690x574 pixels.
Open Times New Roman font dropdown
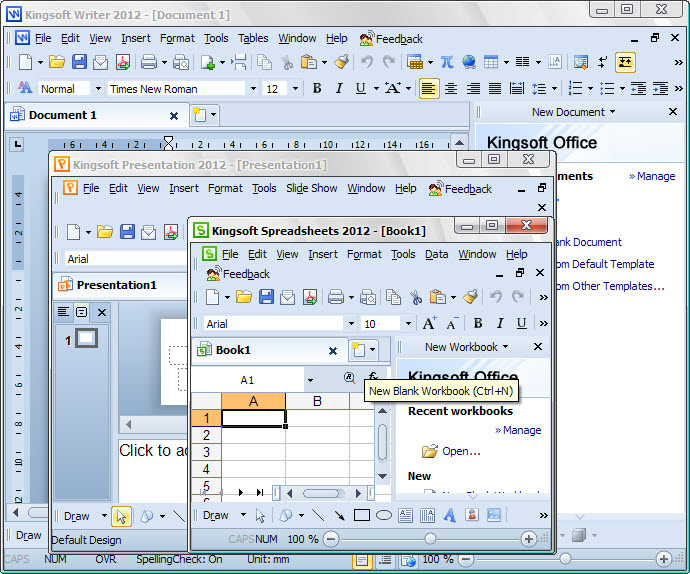253,89
